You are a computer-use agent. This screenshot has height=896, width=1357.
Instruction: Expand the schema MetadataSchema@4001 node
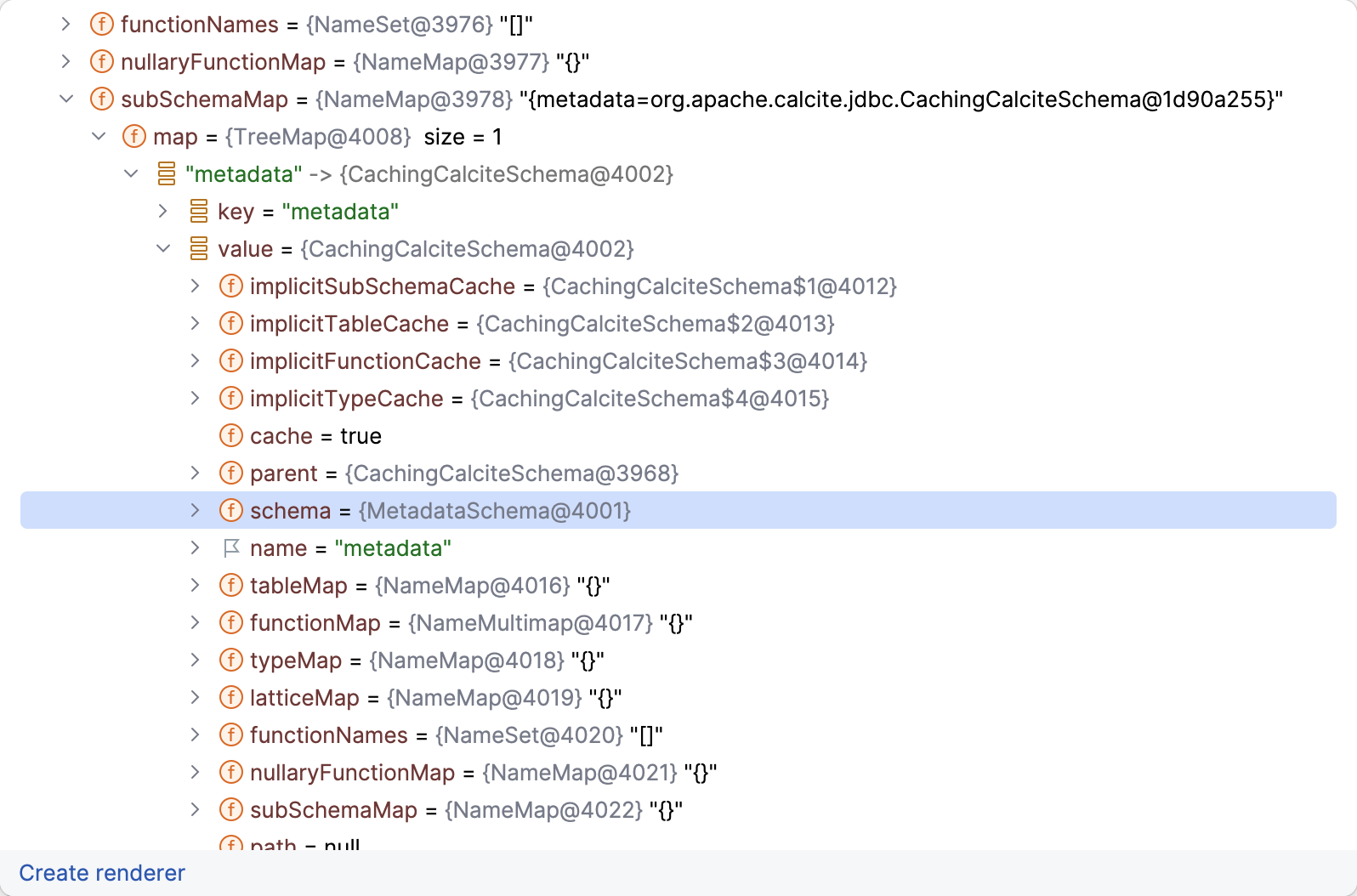tap(195, 511)
